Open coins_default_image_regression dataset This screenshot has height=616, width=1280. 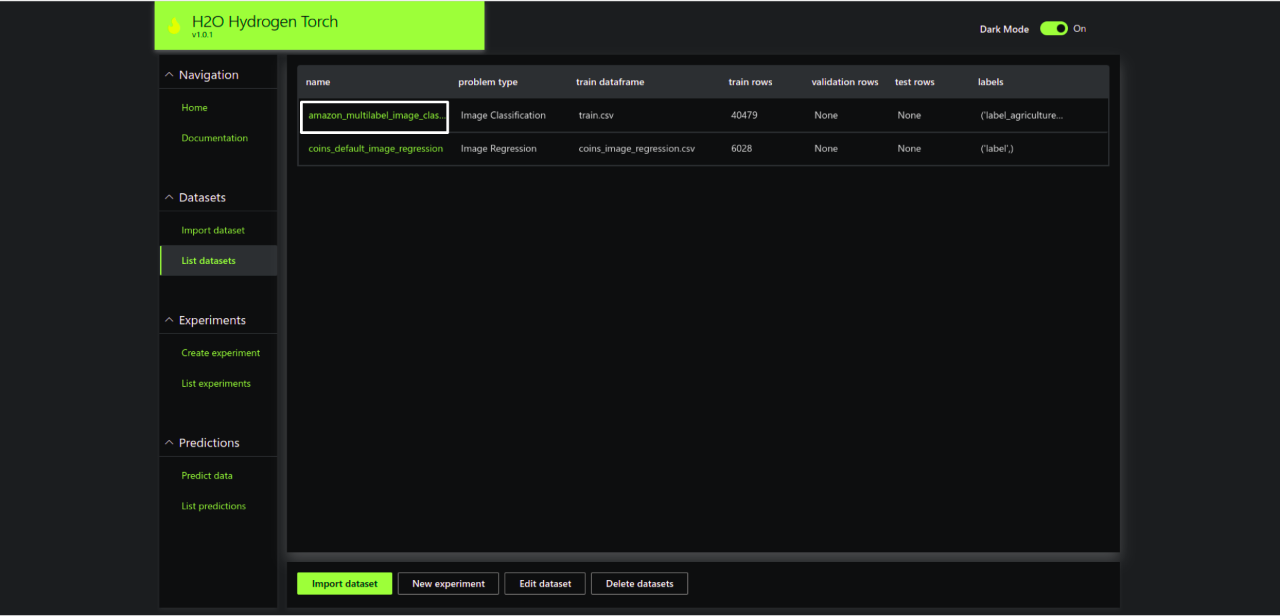[375, 149]
